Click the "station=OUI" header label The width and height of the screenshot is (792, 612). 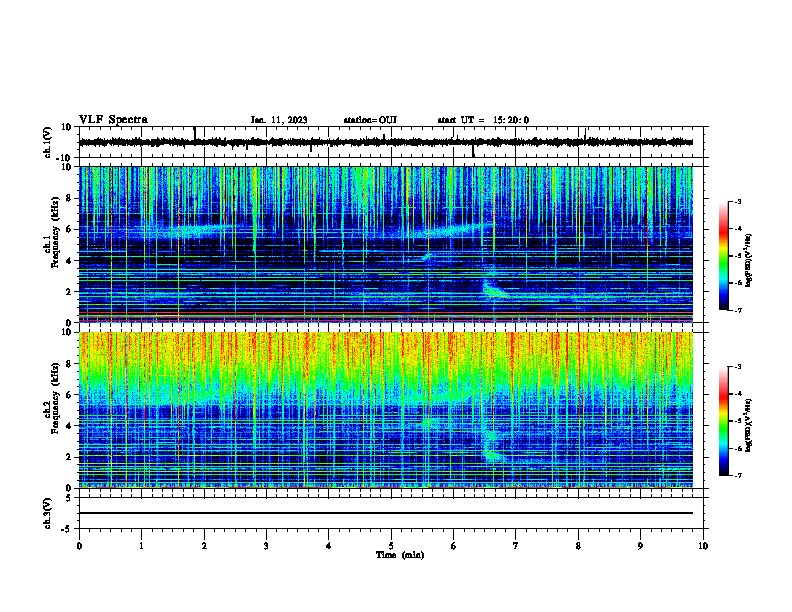click(x=370, y=120)
